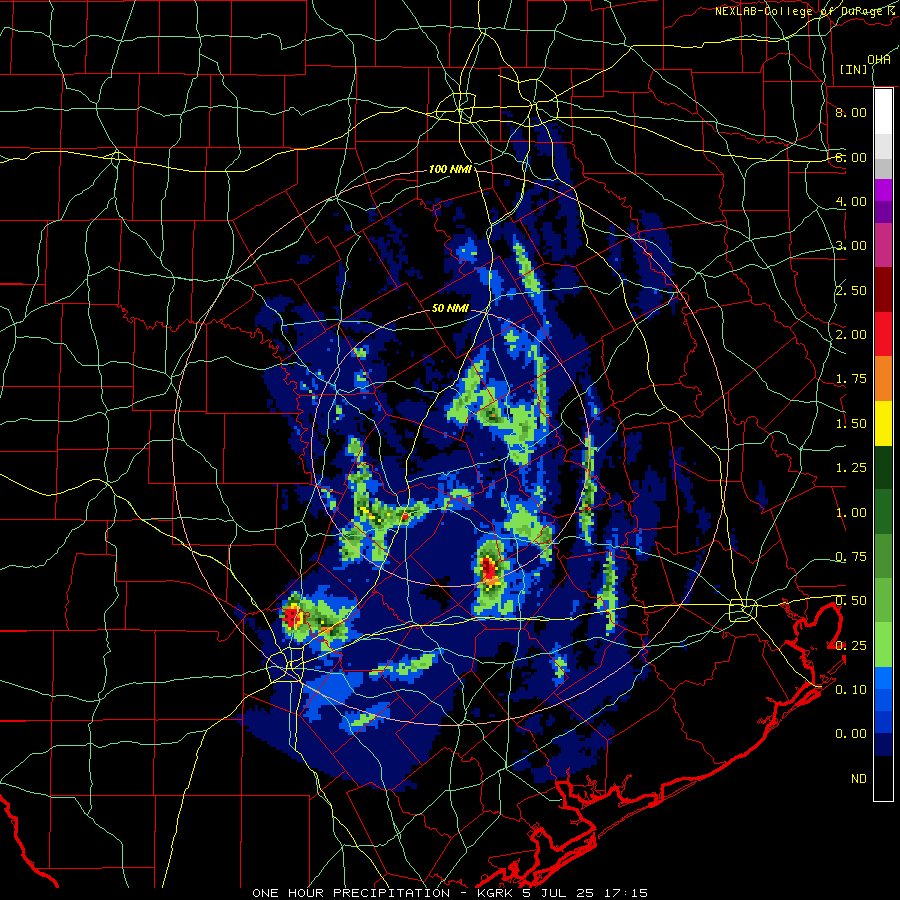Click the 0.75 legend value
This screenshot has width=900, height=900.
tap(850, 557)
